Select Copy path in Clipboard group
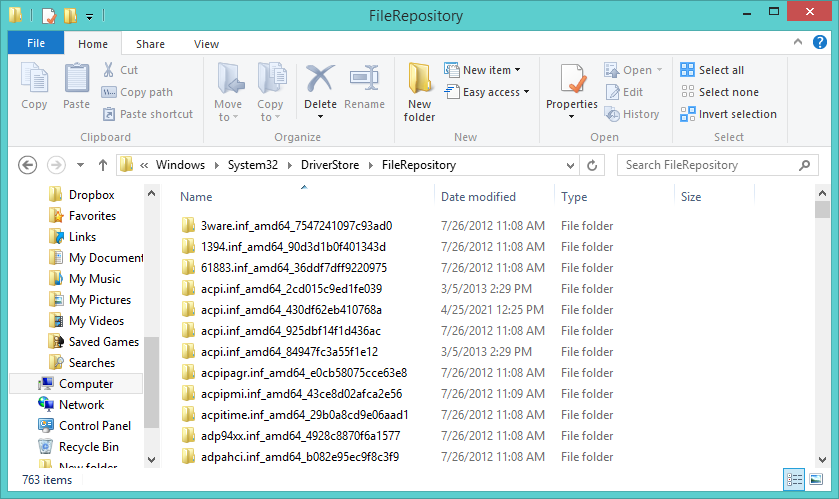839x499 pixels. tap(137, 92)
